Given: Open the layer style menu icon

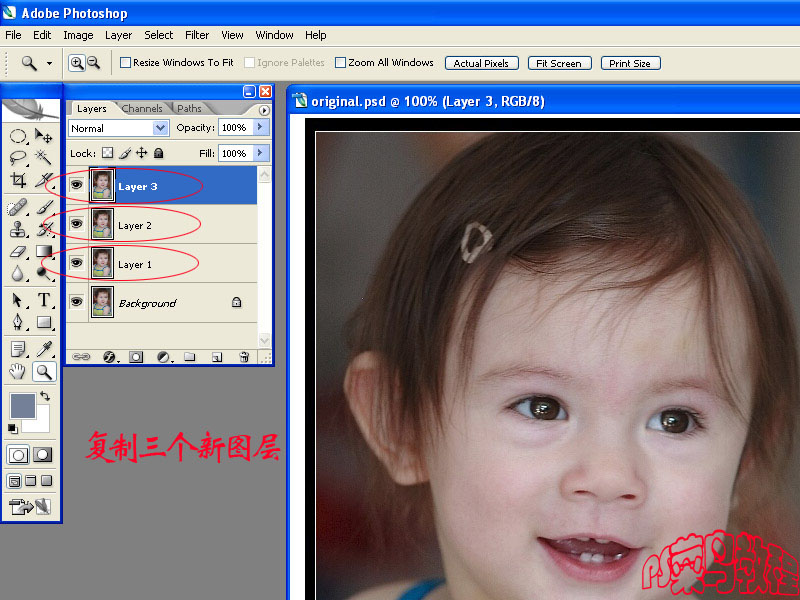Looking at the screenshot, I should point(110,357).
